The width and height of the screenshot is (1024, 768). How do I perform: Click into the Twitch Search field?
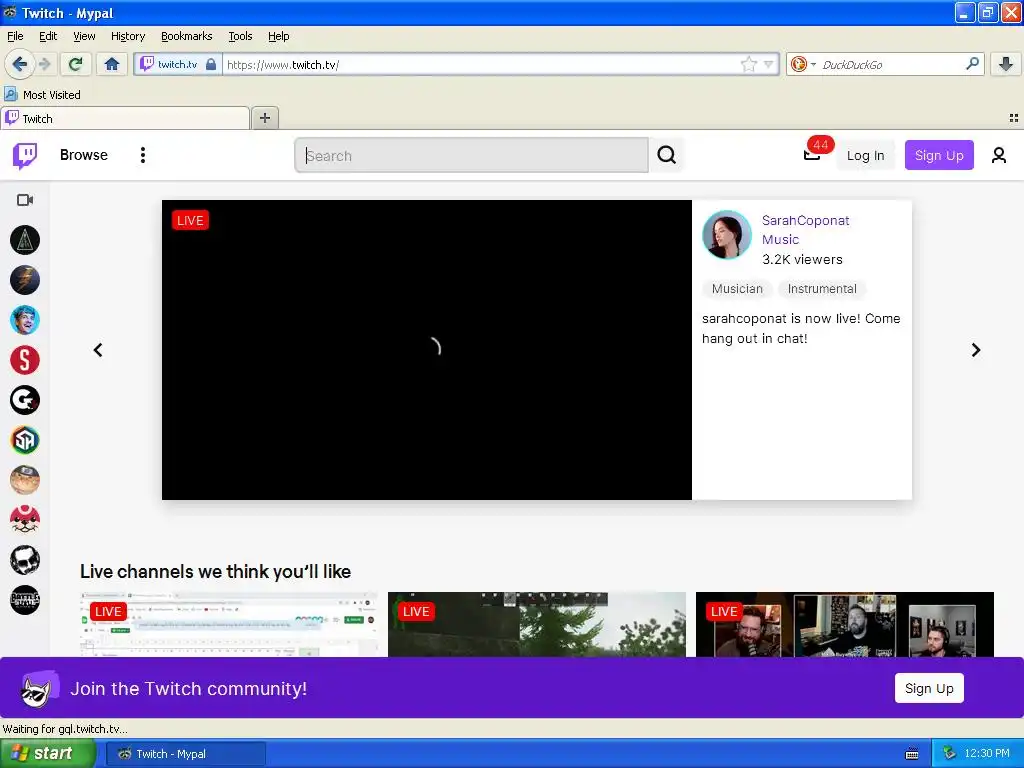point(472,155)
